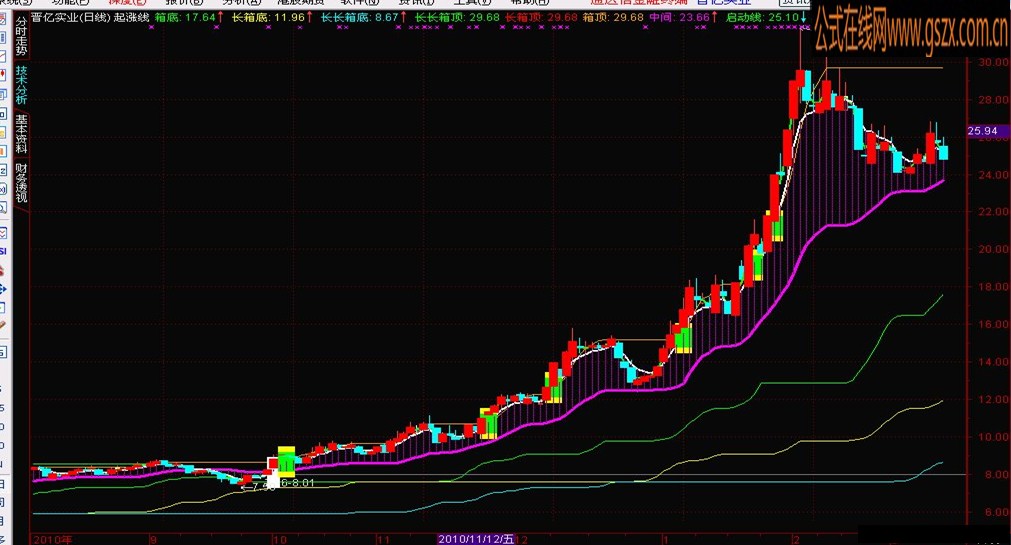
Task: Open the 分析(A) menu
Action: [x=242, y=2]
